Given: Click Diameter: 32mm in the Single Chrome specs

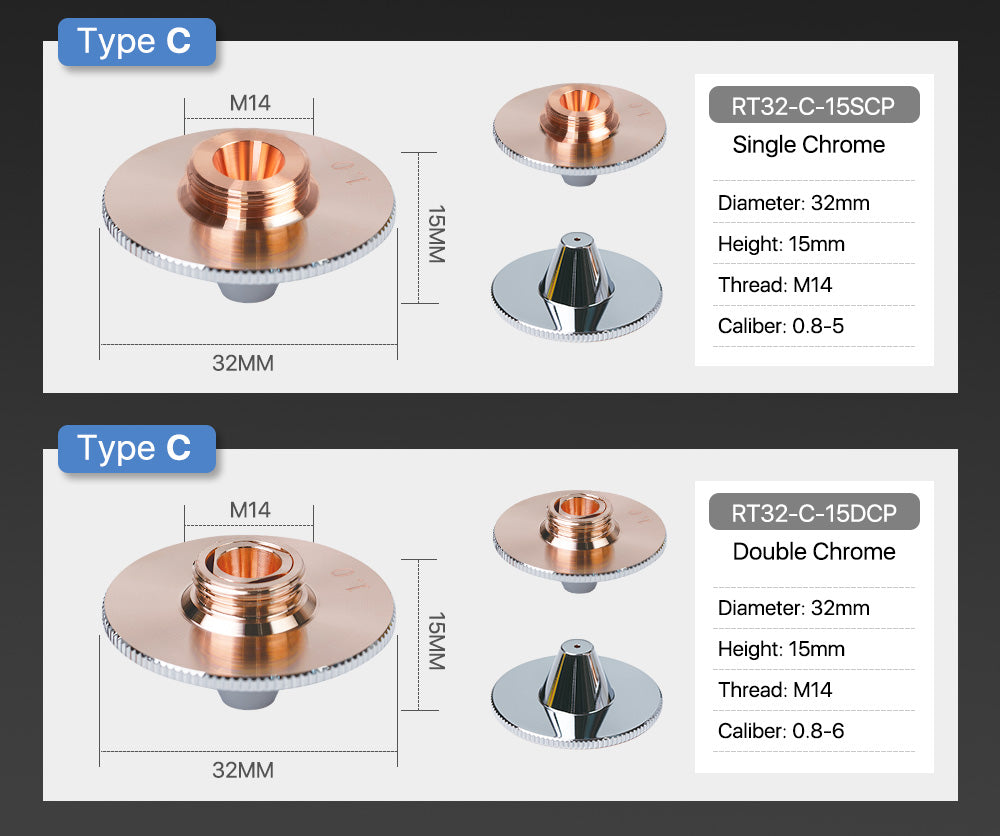Looking at the screenshot, I should (793, 203).
